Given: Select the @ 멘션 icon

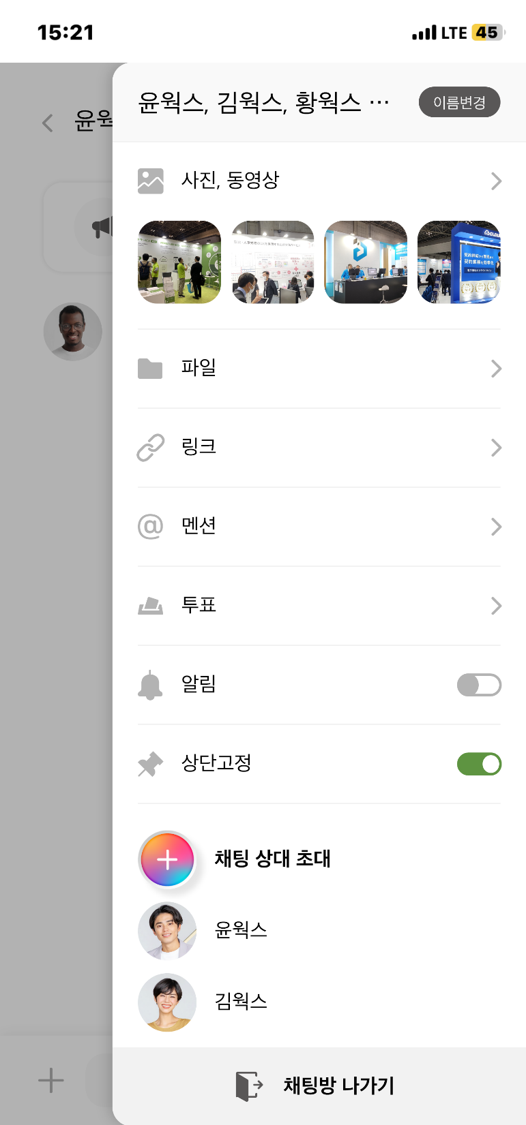Looking at the screenshot, I should (151, 527).
